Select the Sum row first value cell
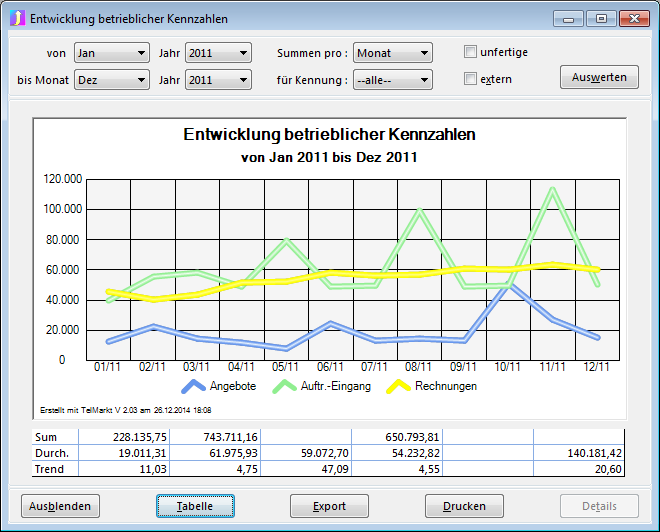 click(x=124, y=437)
